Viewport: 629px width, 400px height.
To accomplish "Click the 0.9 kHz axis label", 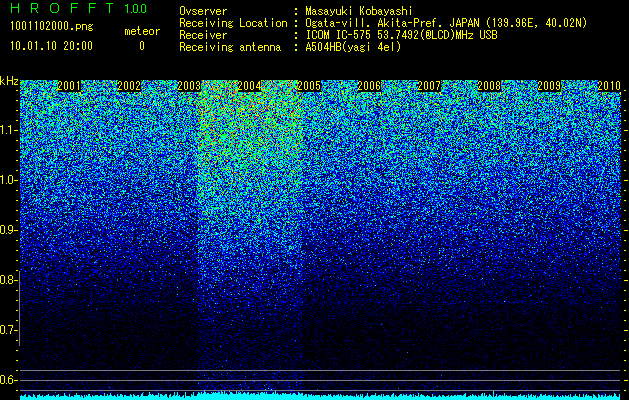I will pyautogui.click(x=9, y=230).
